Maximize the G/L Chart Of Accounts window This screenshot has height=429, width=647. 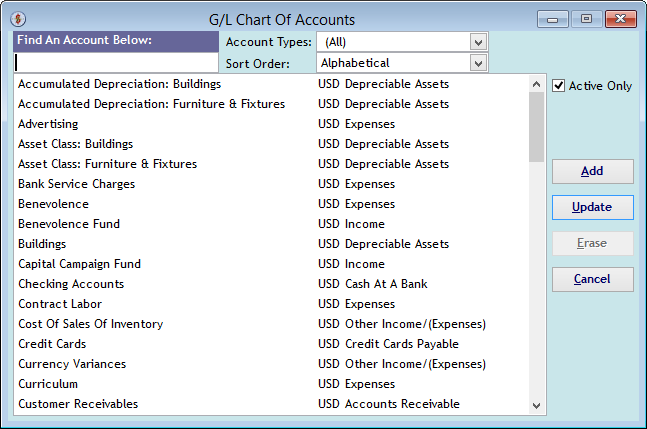coord(586,19)
